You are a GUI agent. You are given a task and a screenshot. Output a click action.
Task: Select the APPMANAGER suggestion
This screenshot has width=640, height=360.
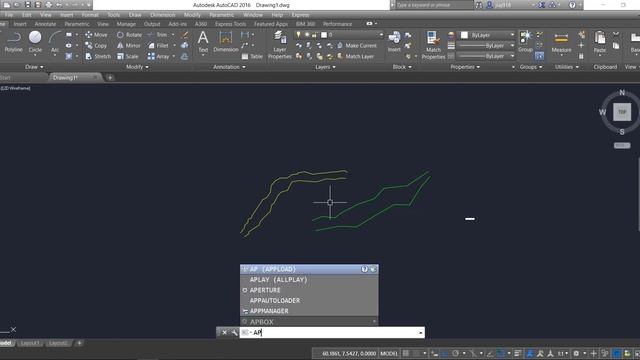click(309, 311)
